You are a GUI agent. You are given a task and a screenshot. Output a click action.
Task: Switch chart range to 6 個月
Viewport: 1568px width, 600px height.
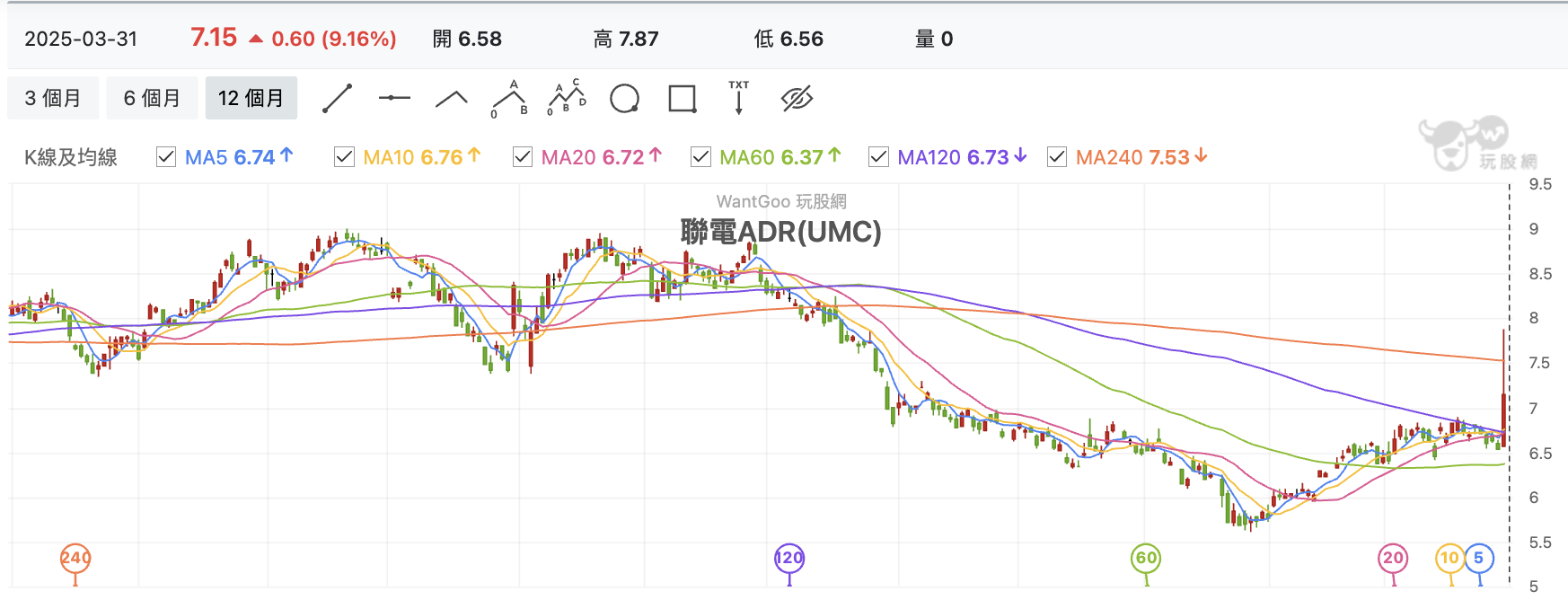click(152, 98)
